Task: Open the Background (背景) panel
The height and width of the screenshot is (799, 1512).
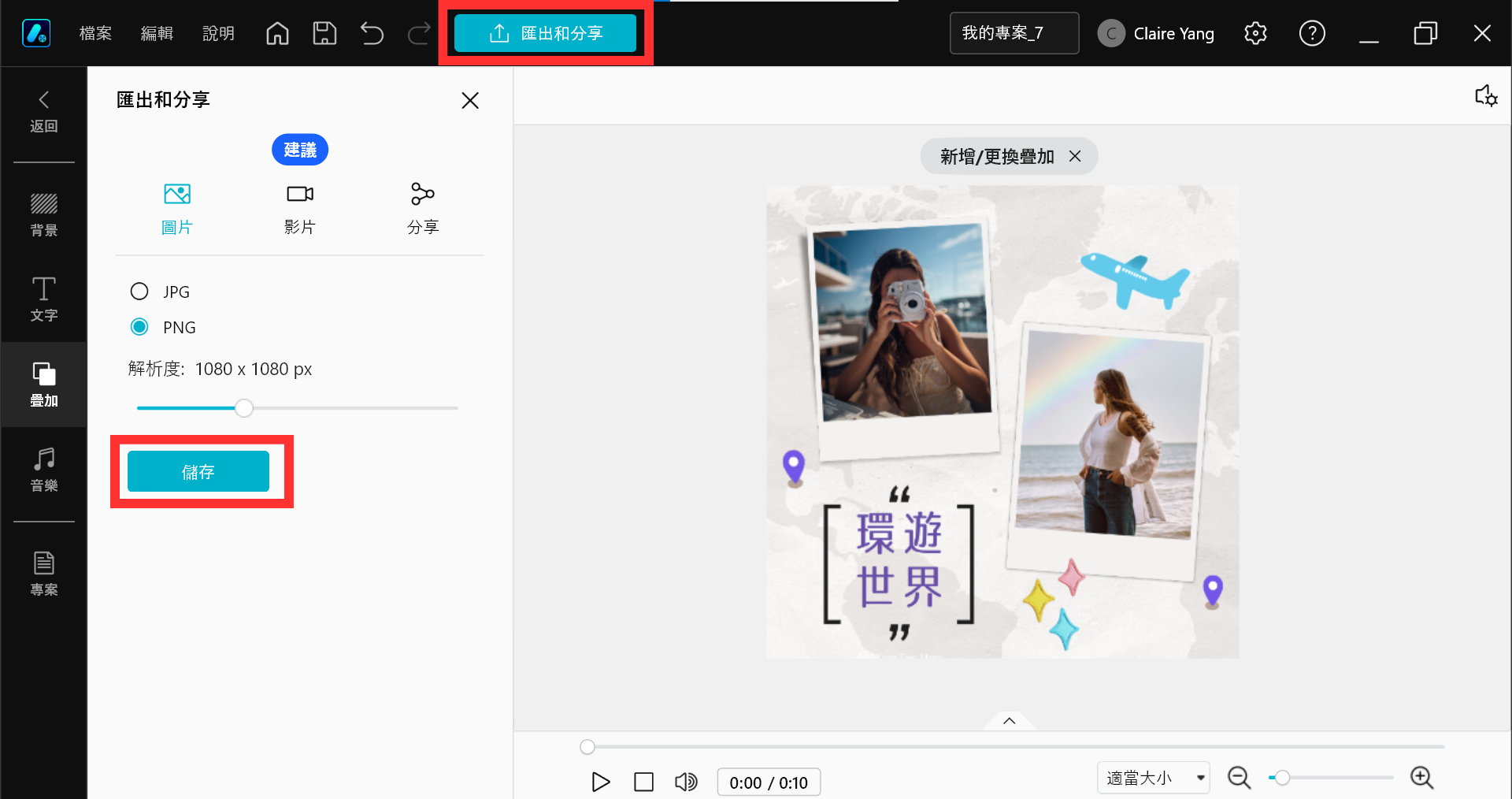Action: pos(44,214)
